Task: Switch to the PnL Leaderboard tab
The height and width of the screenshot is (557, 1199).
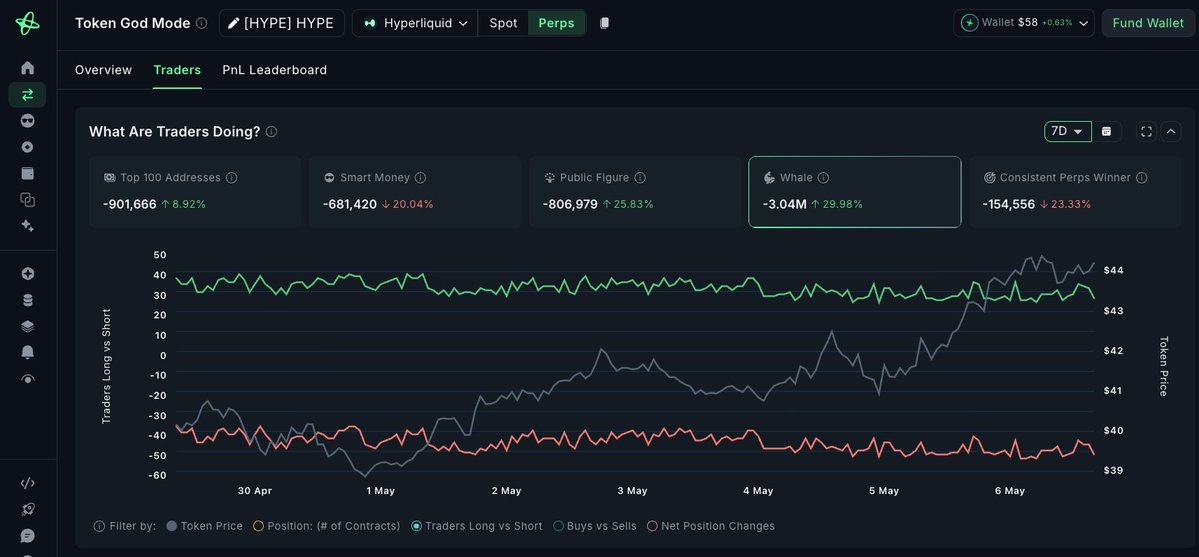Action: coord(275,70)
